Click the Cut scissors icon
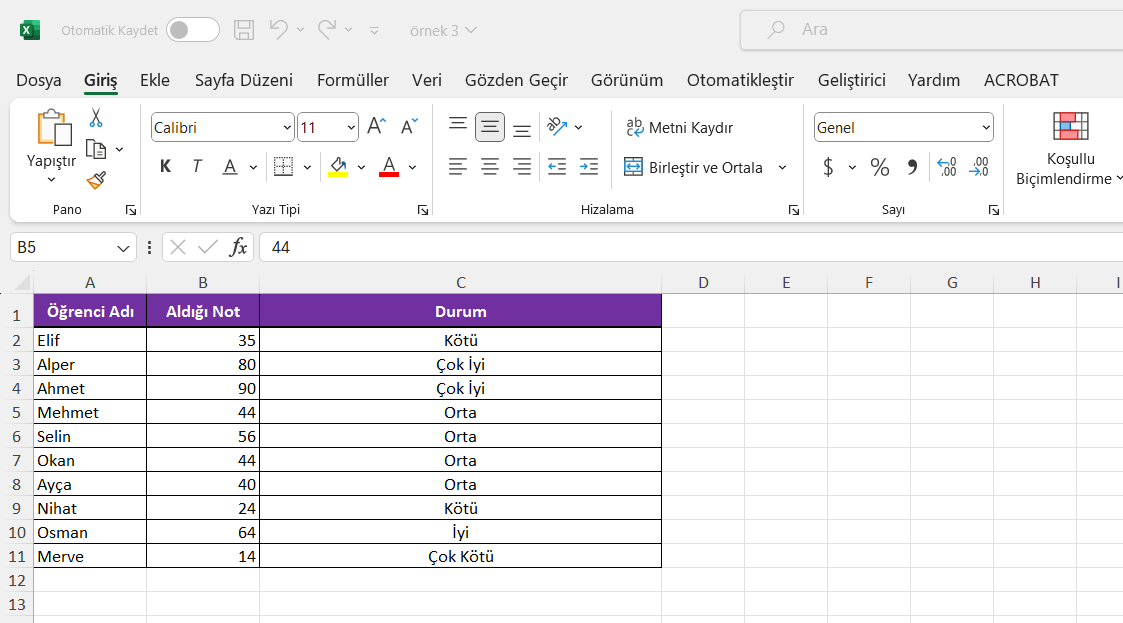Image resolution: width=1123 pixels, height=623 pixels. pos(95,117)
